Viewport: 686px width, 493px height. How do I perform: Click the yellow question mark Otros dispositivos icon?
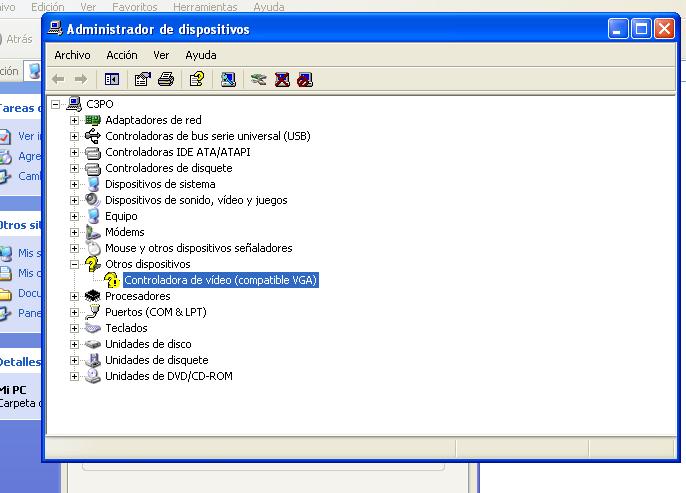[93, 264]
